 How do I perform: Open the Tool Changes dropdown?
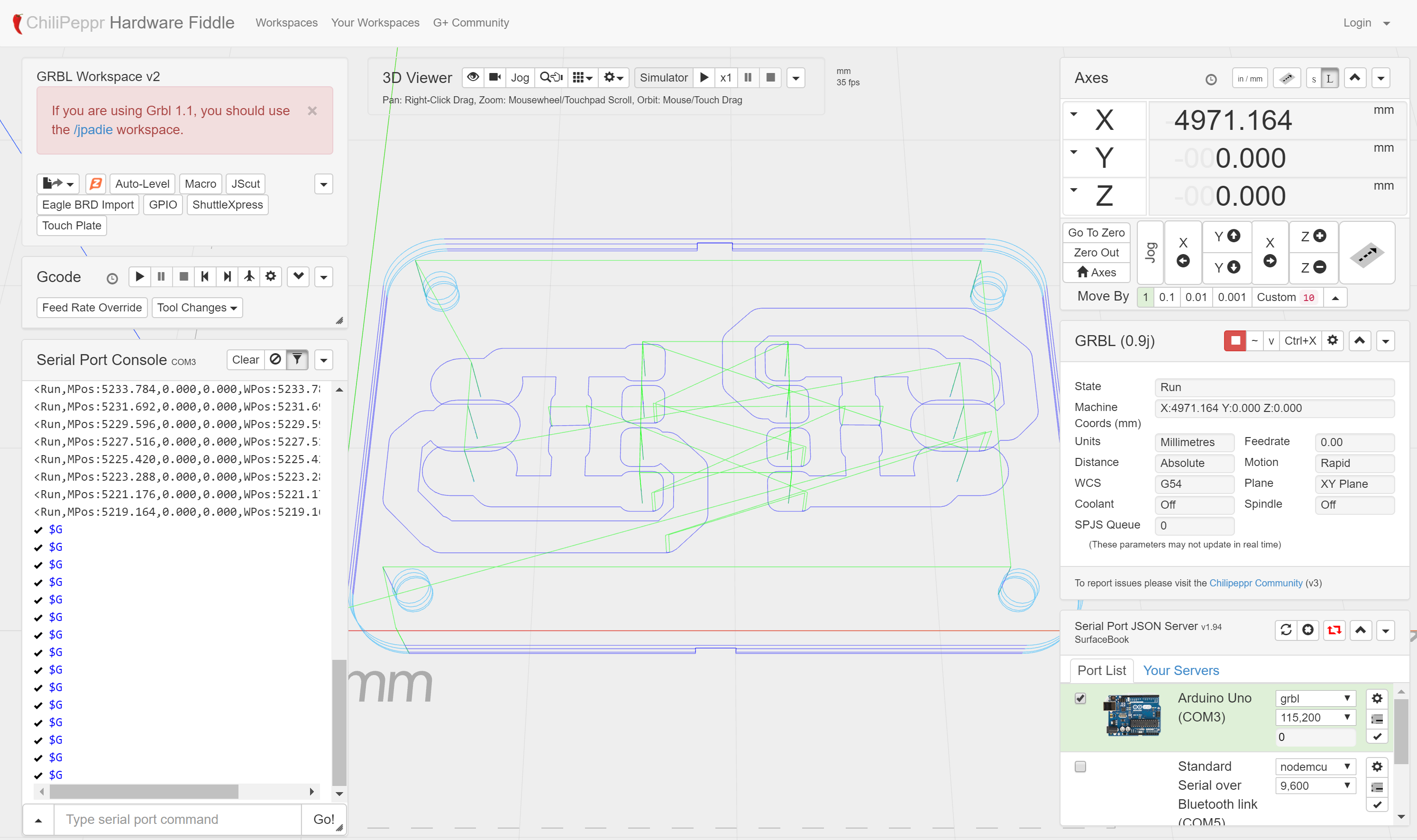click(x=196, y=307)
